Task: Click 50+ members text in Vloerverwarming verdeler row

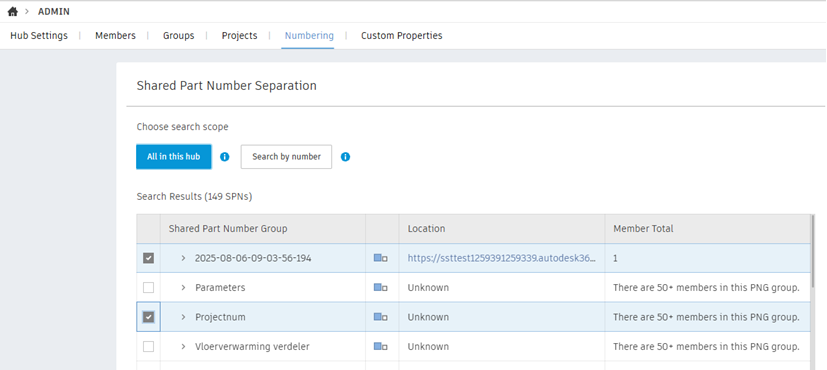Action: [706, 347]
